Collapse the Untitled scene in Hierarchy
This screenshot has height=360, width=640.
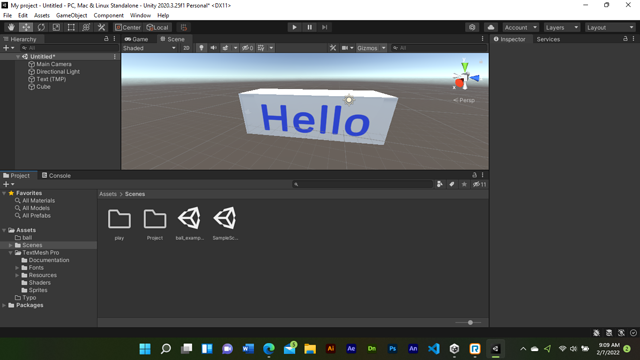18,57
